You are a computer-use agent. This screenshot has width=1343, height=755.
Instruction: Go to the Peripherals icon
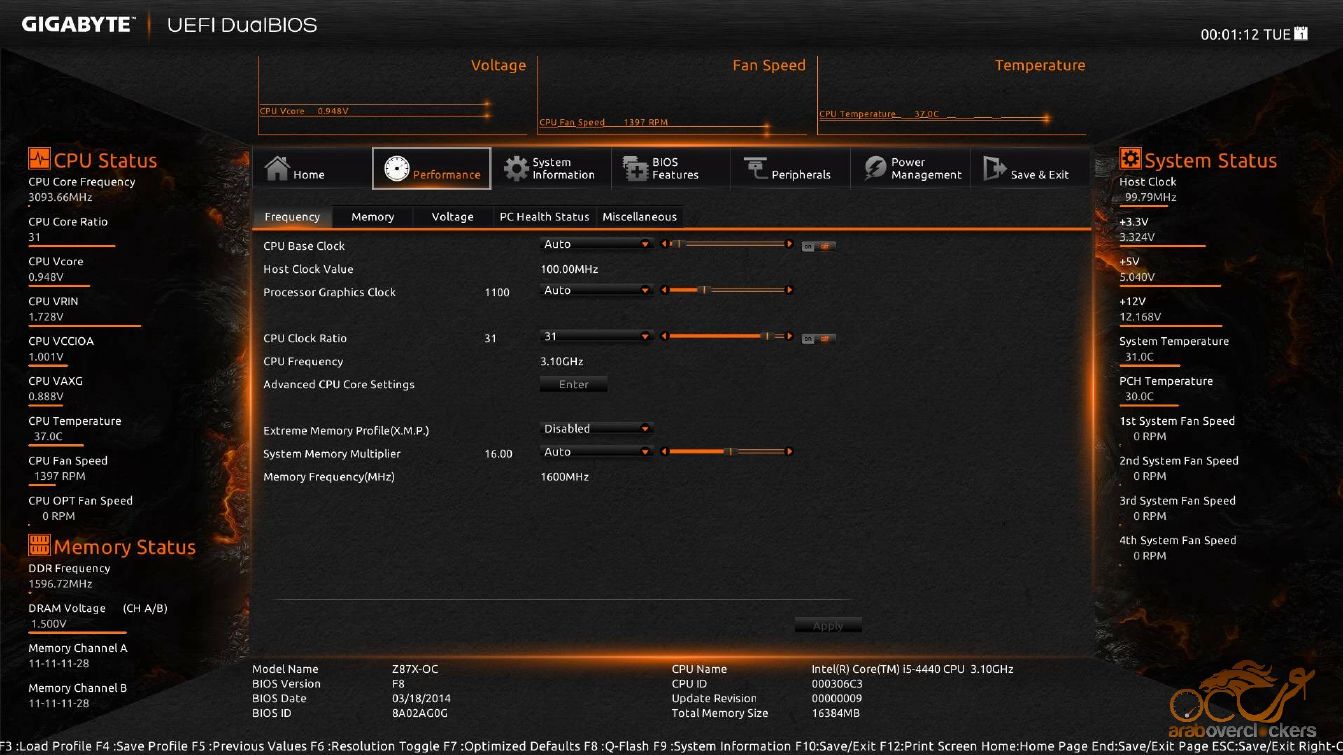(755, 169)
